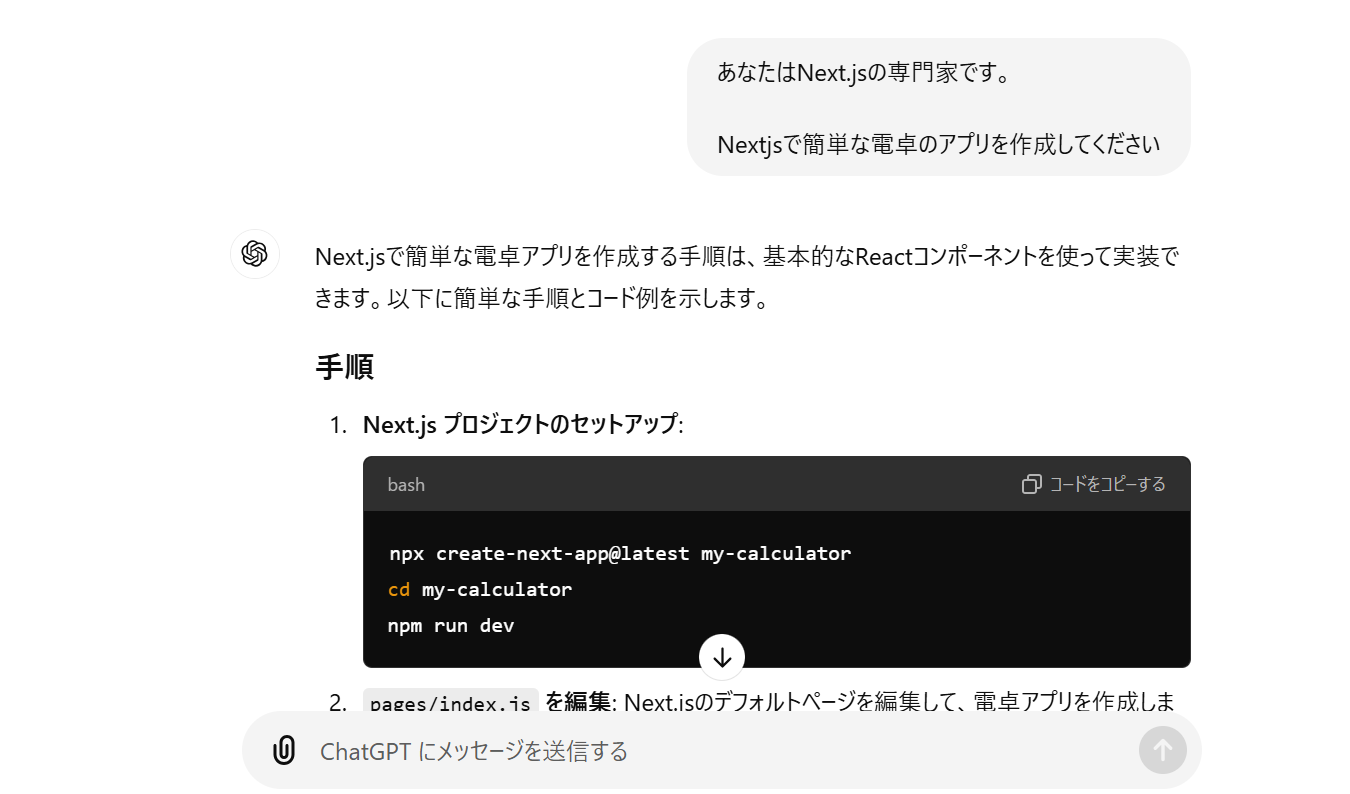The image size is (1350, 794).
Task: Expand the code block with the down arrow
Action: pos(721,657)
